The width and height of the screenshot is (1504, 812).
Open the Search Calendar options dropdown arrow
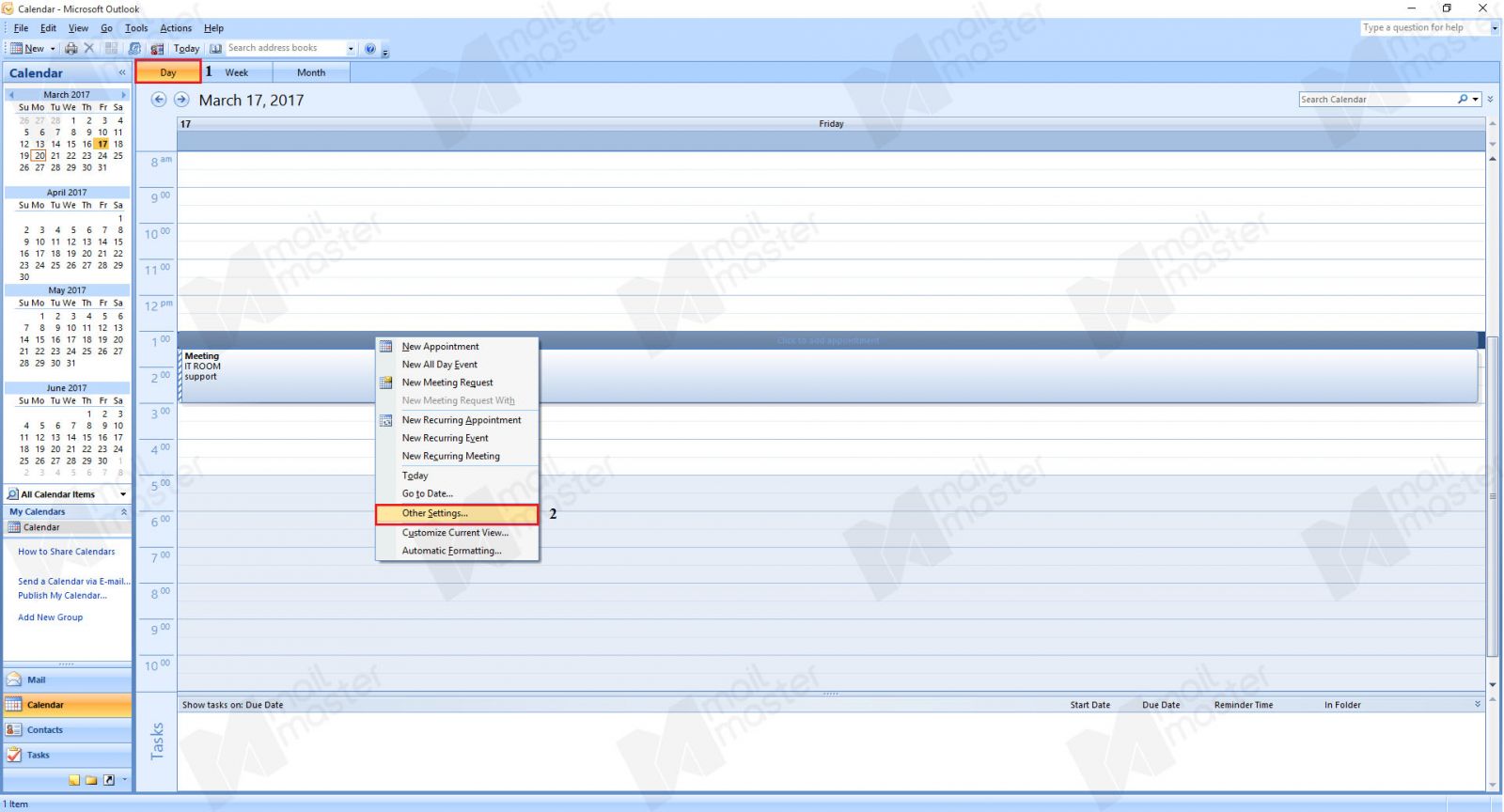[x=1476, y=100]
